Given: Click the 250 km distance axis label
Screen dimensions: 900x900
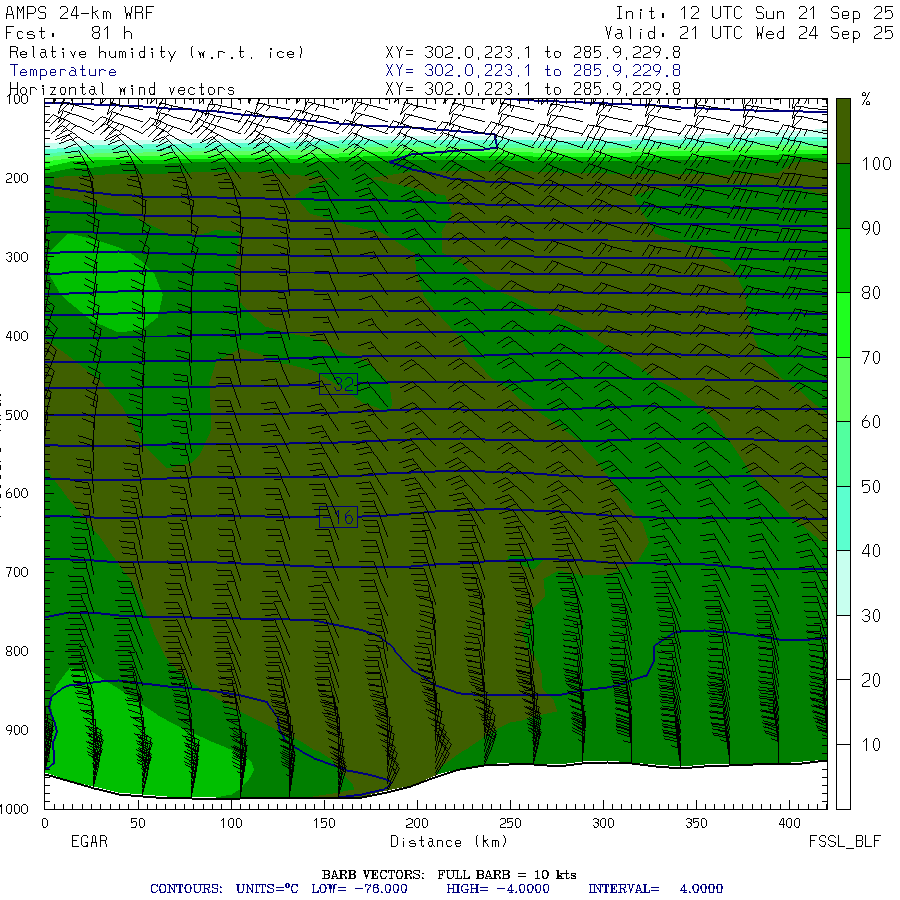Looking at the screenshot, I should click(x=510, y=823).
